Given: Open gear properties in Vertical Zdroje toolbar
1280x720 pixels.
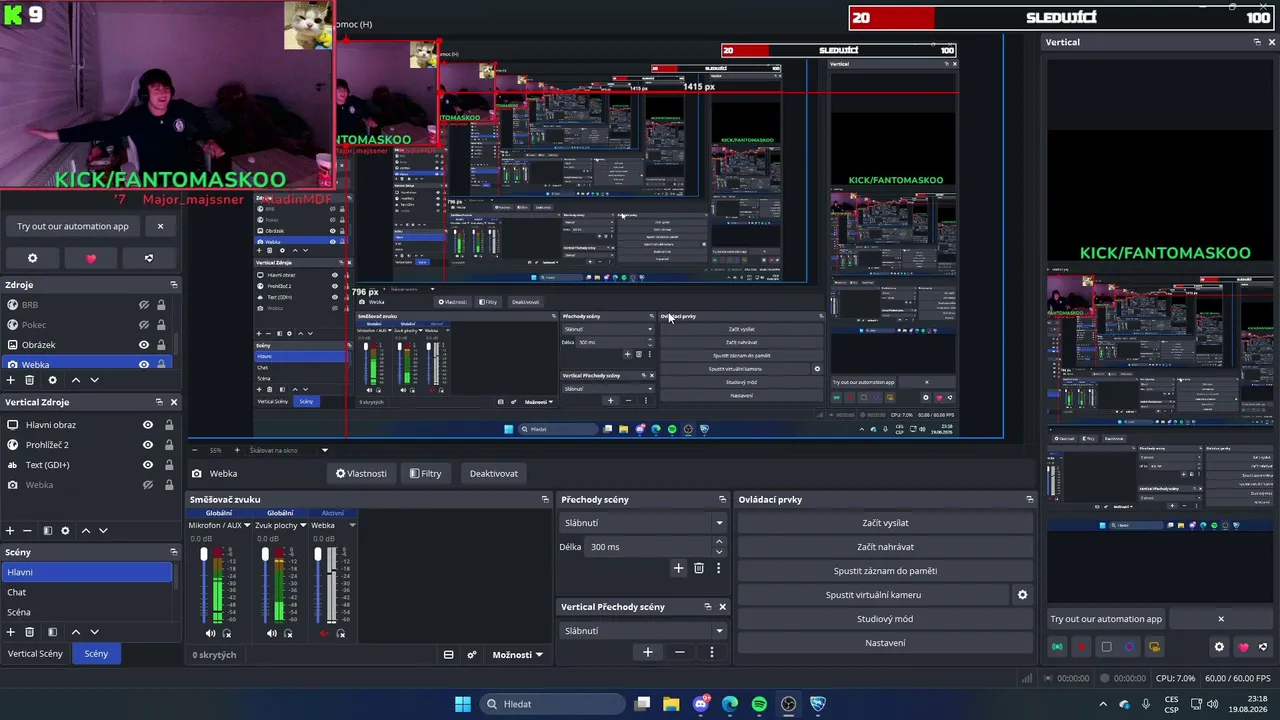Looking at the screenshot, I should 65,531.
